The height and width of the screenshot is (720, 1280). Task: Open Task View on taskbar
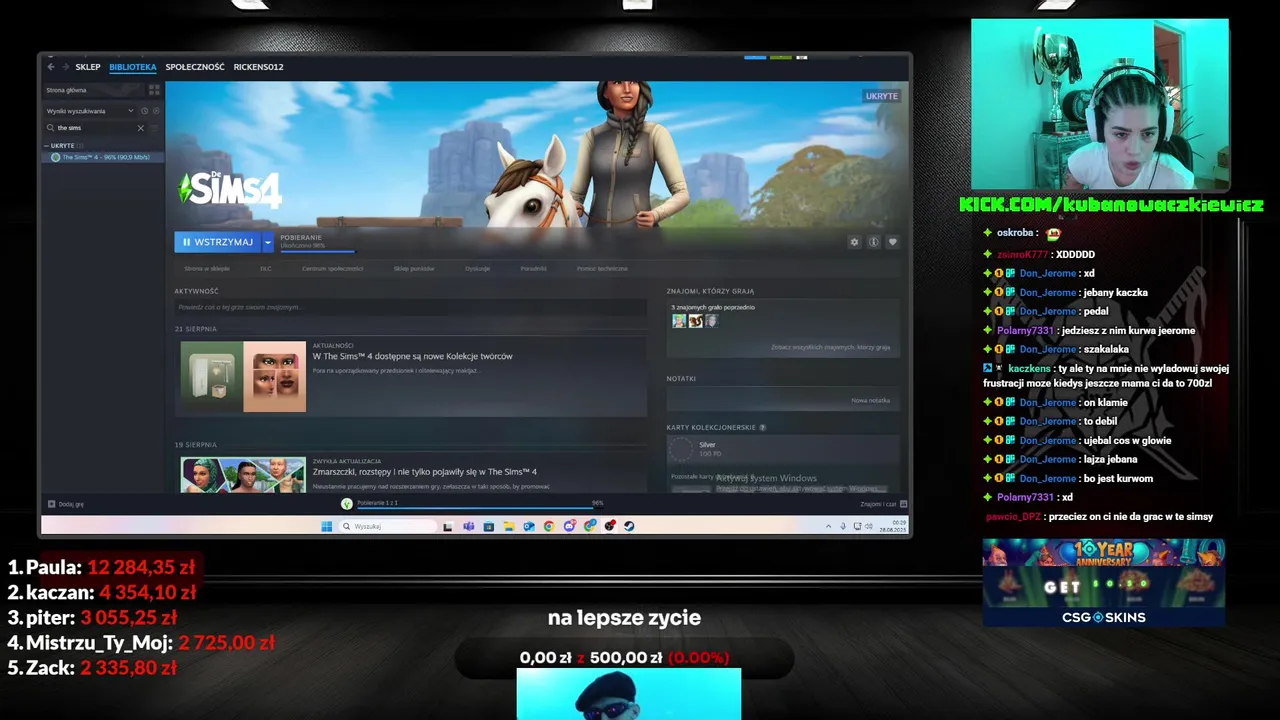point(448,526)
